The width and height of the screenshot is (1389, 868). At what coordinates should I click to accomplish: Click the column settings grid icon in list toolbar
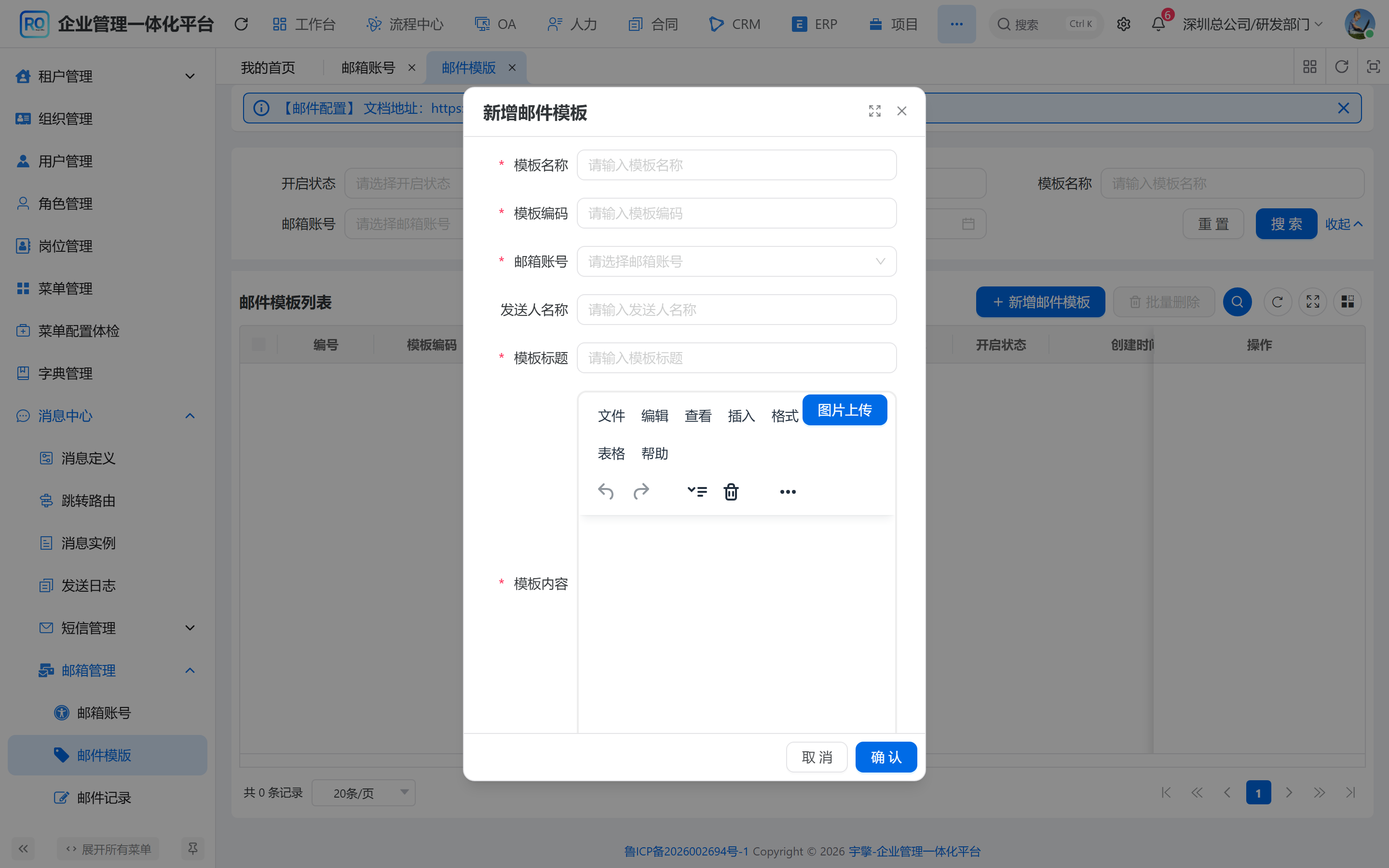pos(1348,302)
